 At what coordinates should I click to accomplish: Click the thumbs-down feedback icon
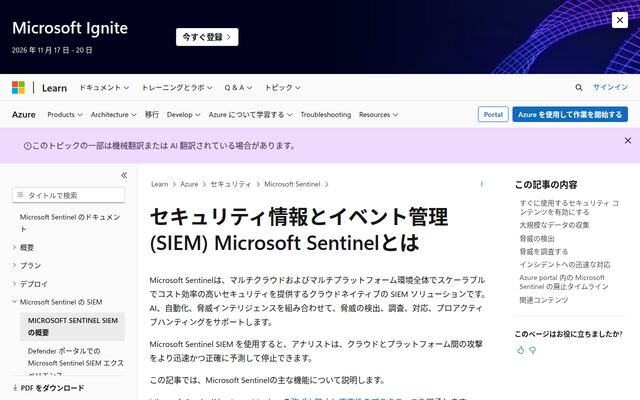point(533,350)
